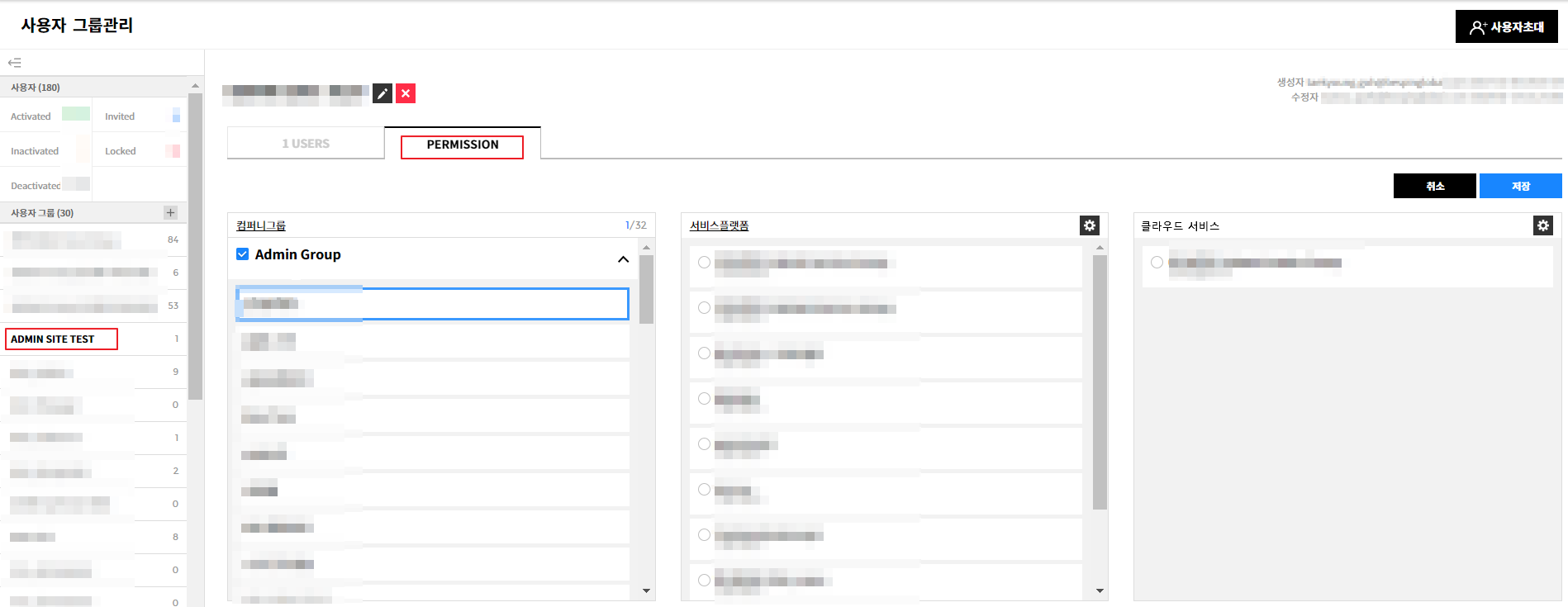Select the first radio button in 서비스플랫폼
Viewport: 1568px width, 607px height.
click(704, 263)
